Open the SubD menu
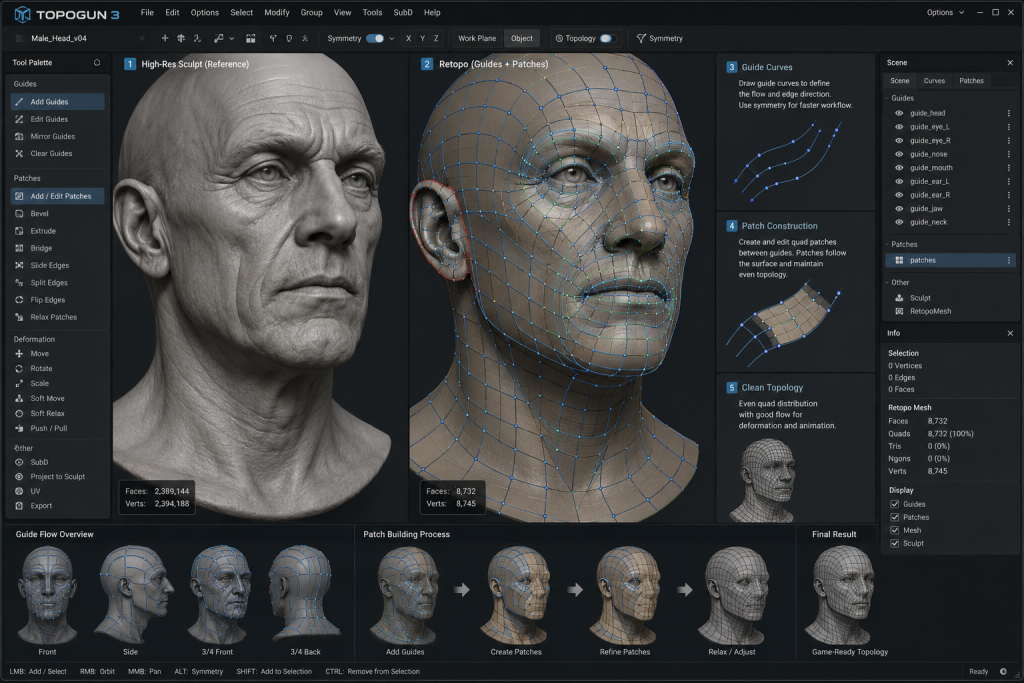 coord(403,12)
